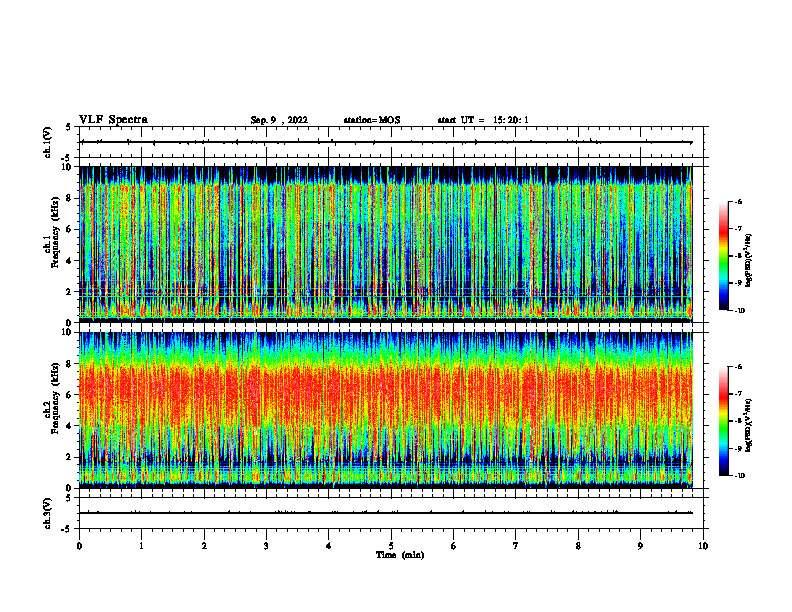Click the 'VLF Spectra' plot title

coord(113,120)
